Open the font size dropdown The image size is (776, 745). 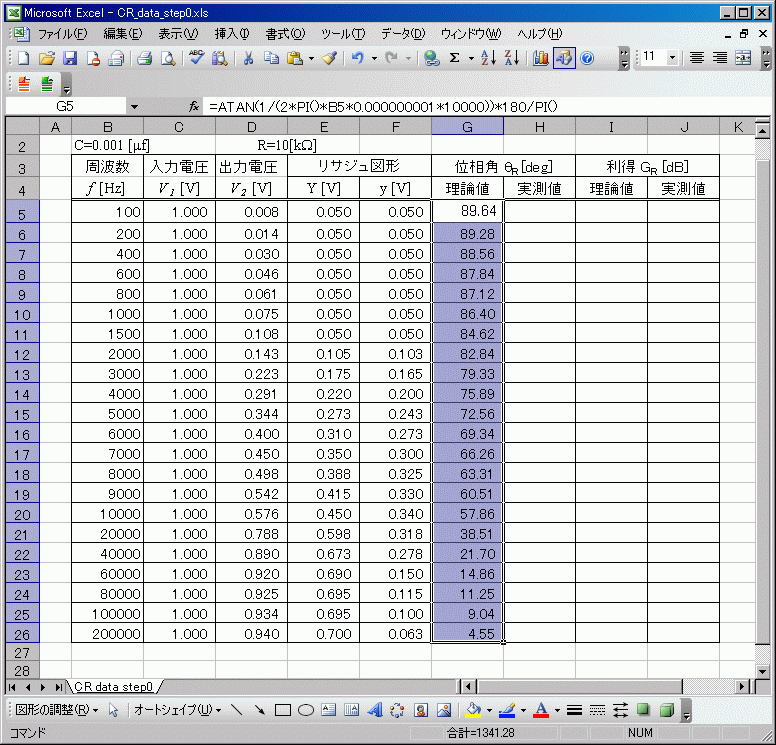(x=672, y=58)
